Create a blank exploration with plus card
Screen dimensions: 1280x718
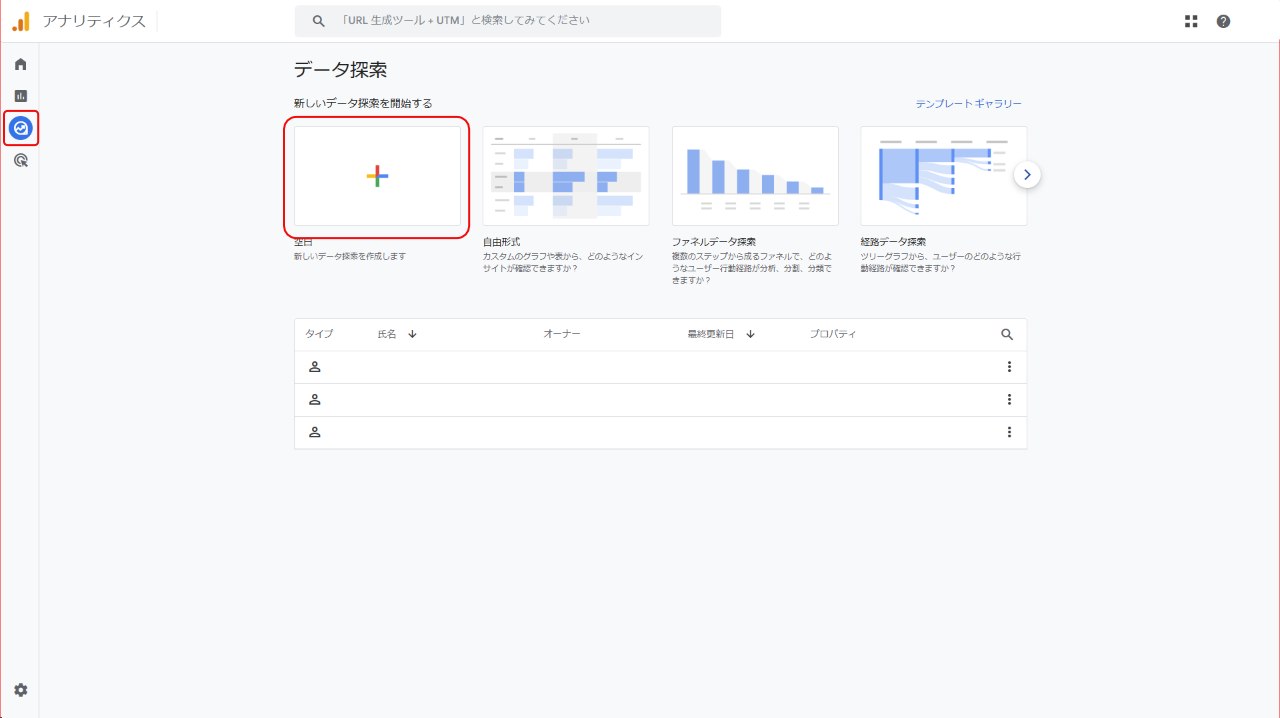[377, 176]
